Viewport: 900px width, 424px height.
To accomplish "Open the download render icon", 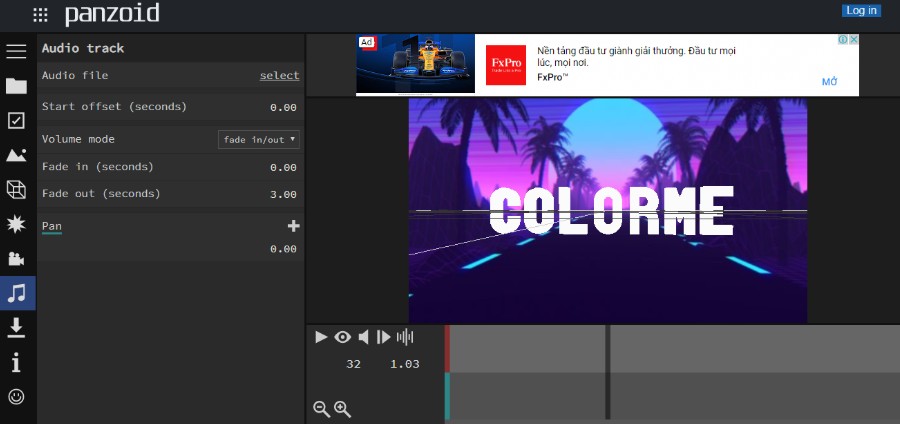I will pyautogui.click(x=16, y=328).
